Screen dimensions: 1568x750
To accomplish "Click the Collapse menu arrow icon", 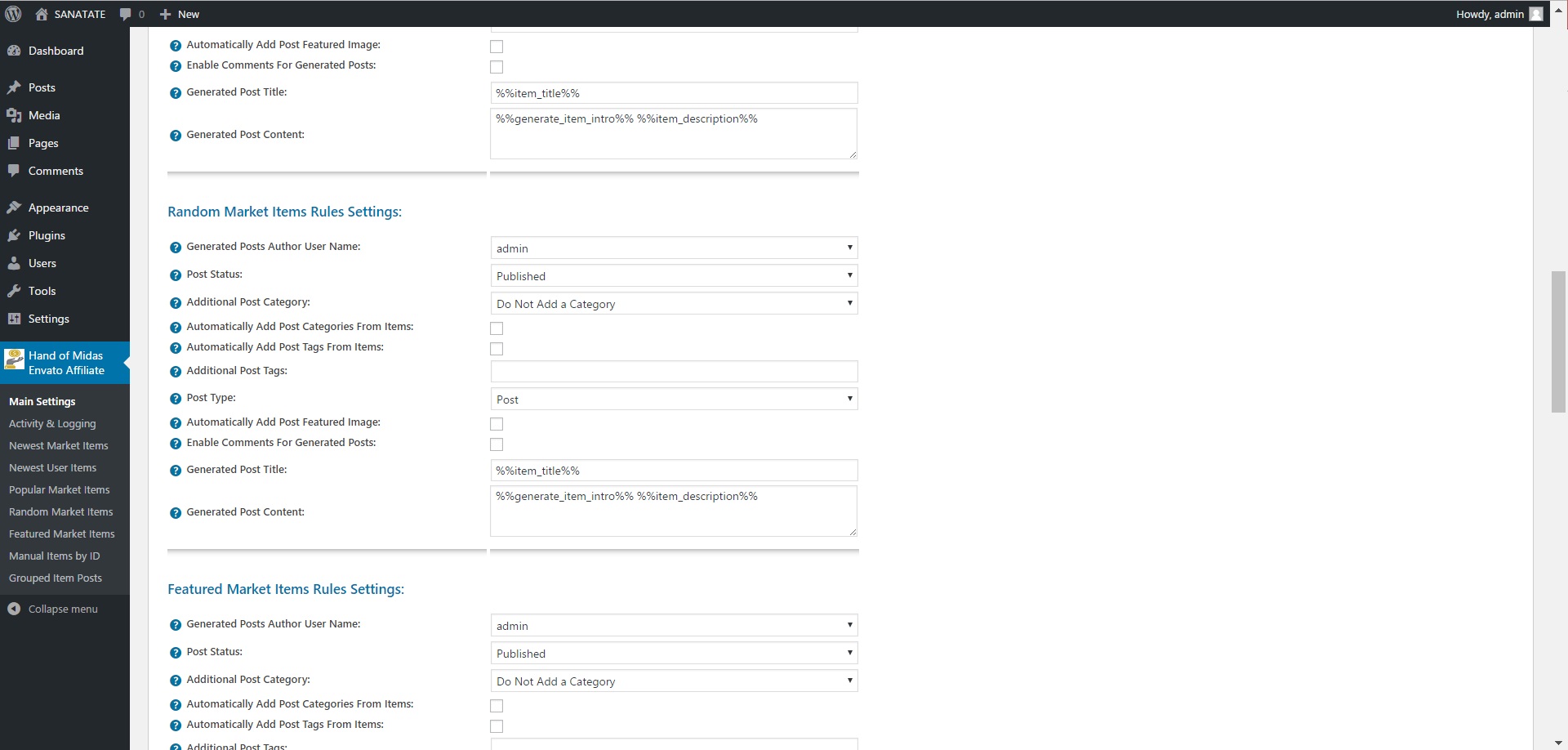I will (x=14, y=609).
